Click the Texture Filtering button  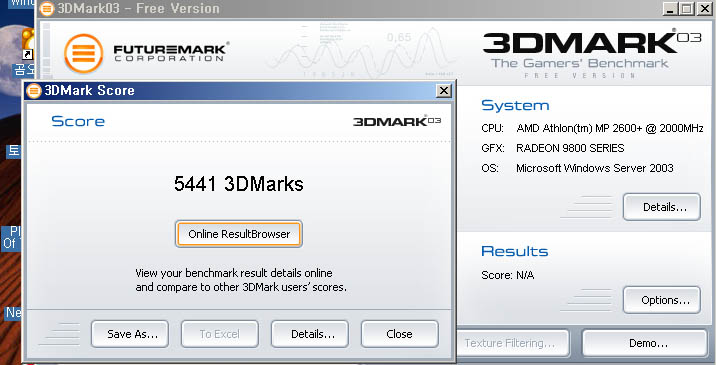(511, 343)
